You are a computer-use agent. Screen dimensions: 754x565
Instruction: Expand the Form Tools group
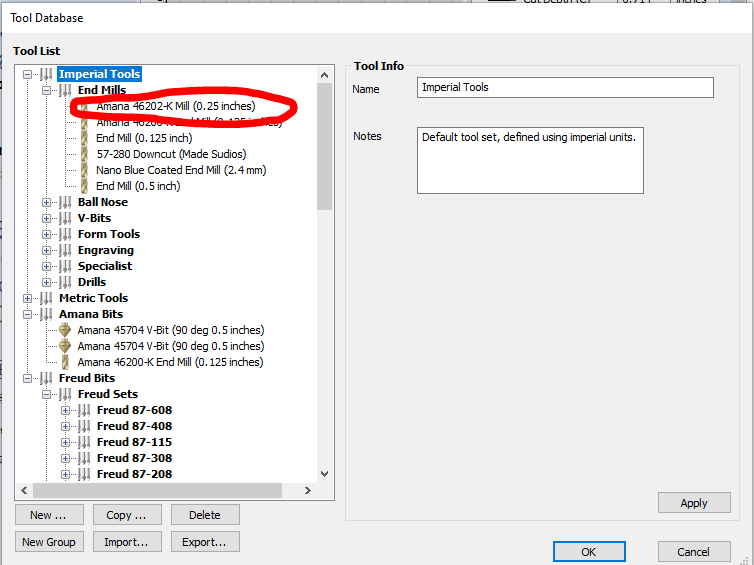pyautogui.click(x=46, y=234)
